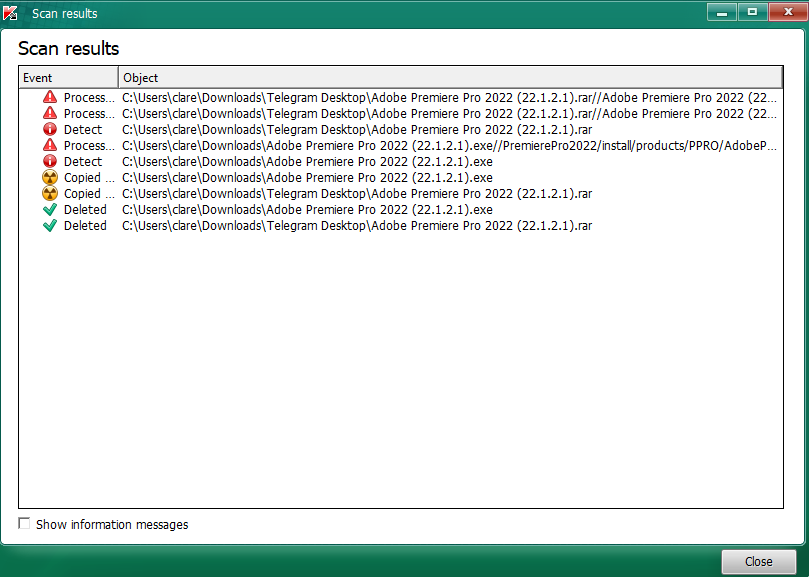Enable Show information messages checkbox

(24, 523)
